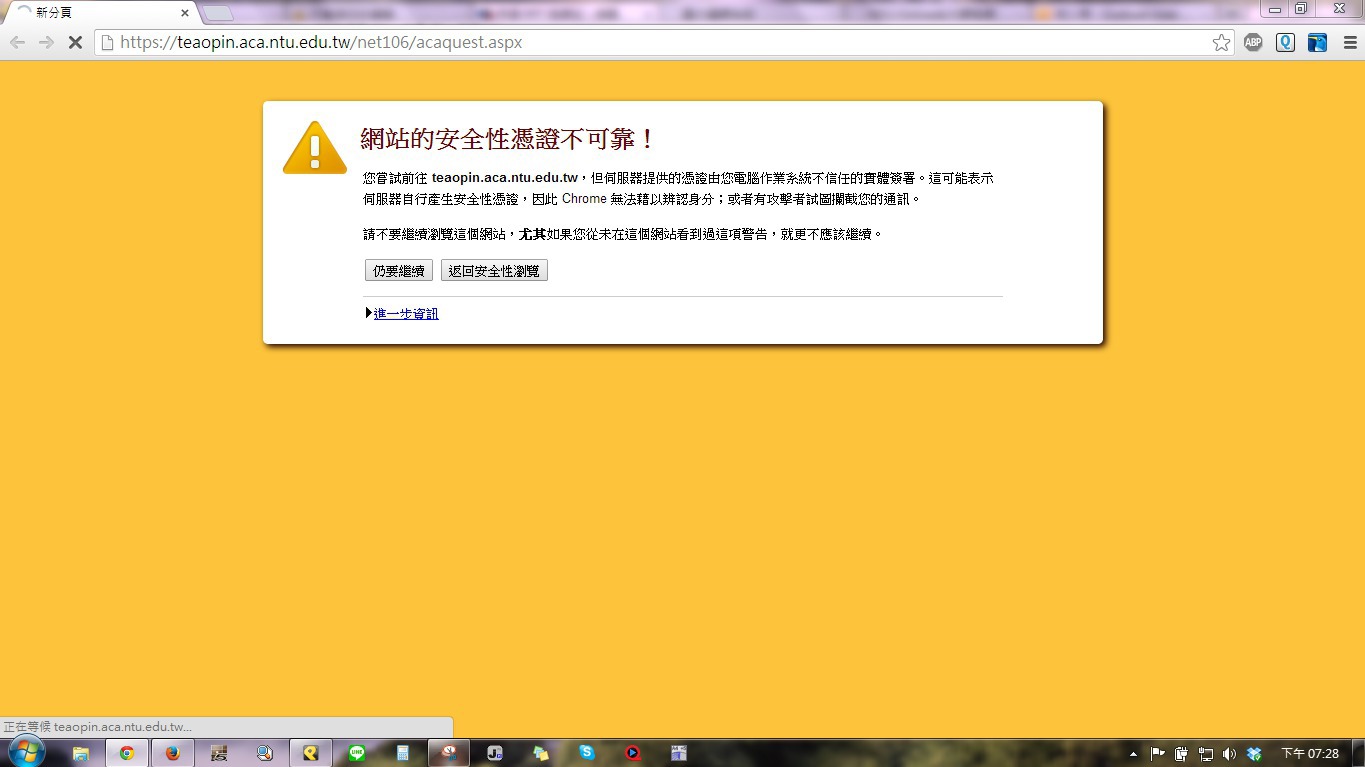Open the Dropbox tray icon
Viewport: 1365px width, 767px height.
(1254, 754)
